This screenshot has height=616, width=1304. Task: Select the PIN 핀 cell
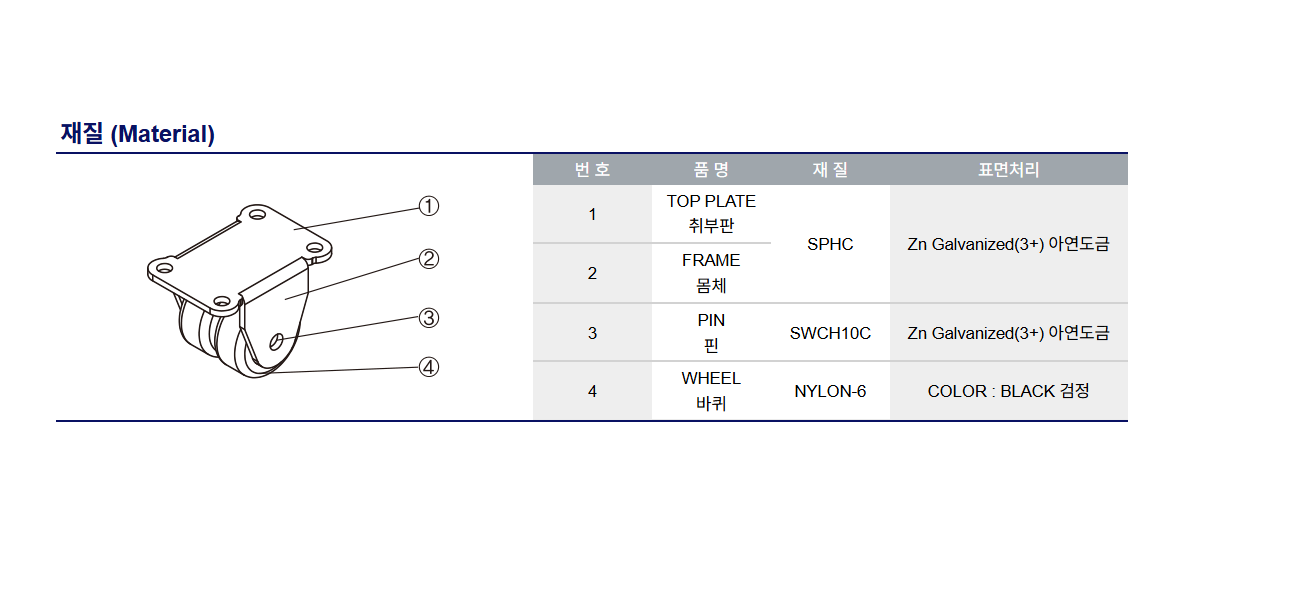pos(711,333)
